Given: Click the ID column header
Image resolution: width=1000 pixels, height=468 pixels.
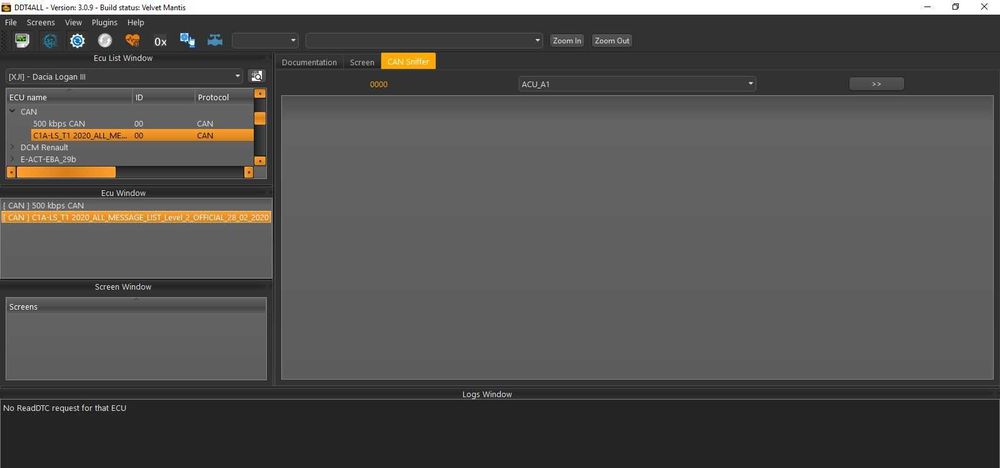Looking at the screenshot, I should [164, 97].
